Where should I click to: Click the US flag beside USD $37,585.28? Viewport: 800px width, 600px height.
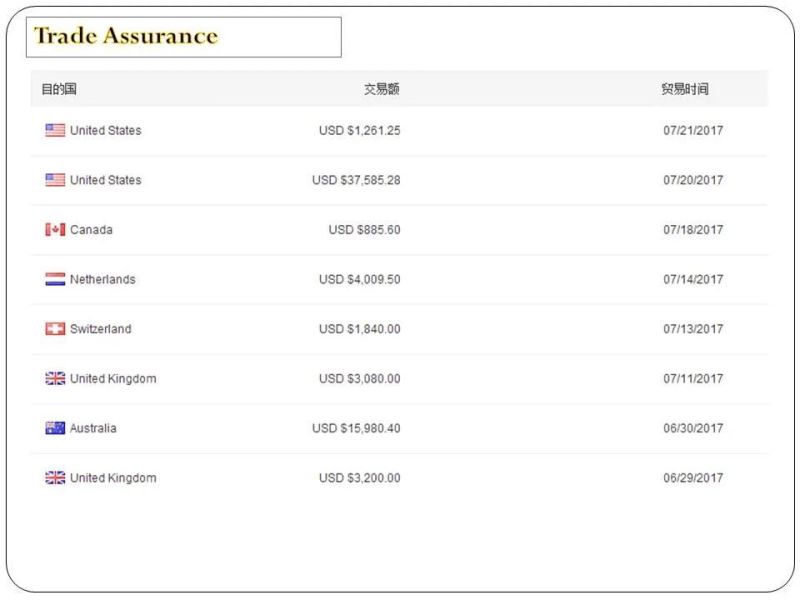[x=55, y=180]
